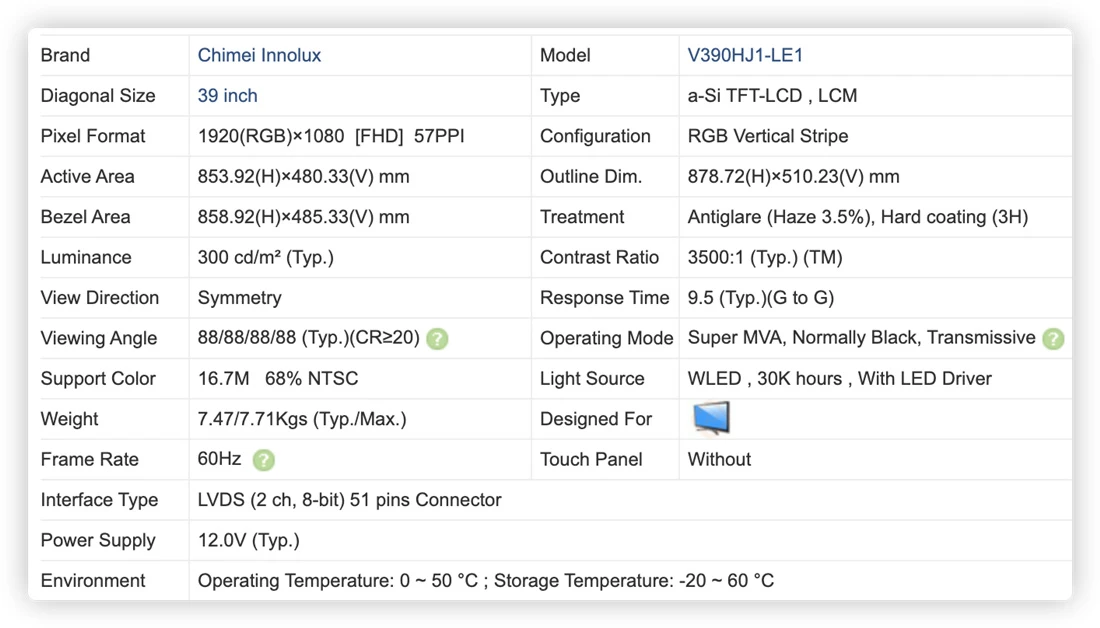1100x628 pixels.
Task: Open the V390HJ1-LE1 model link
Action: [744, 55]
